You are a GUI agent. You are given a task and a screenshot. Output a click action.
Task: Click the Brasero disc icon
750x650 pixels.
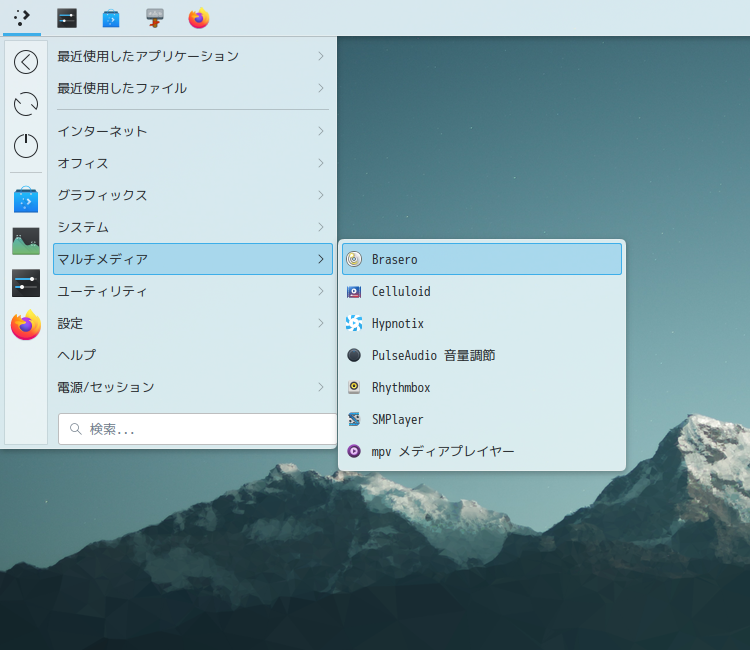354,259
